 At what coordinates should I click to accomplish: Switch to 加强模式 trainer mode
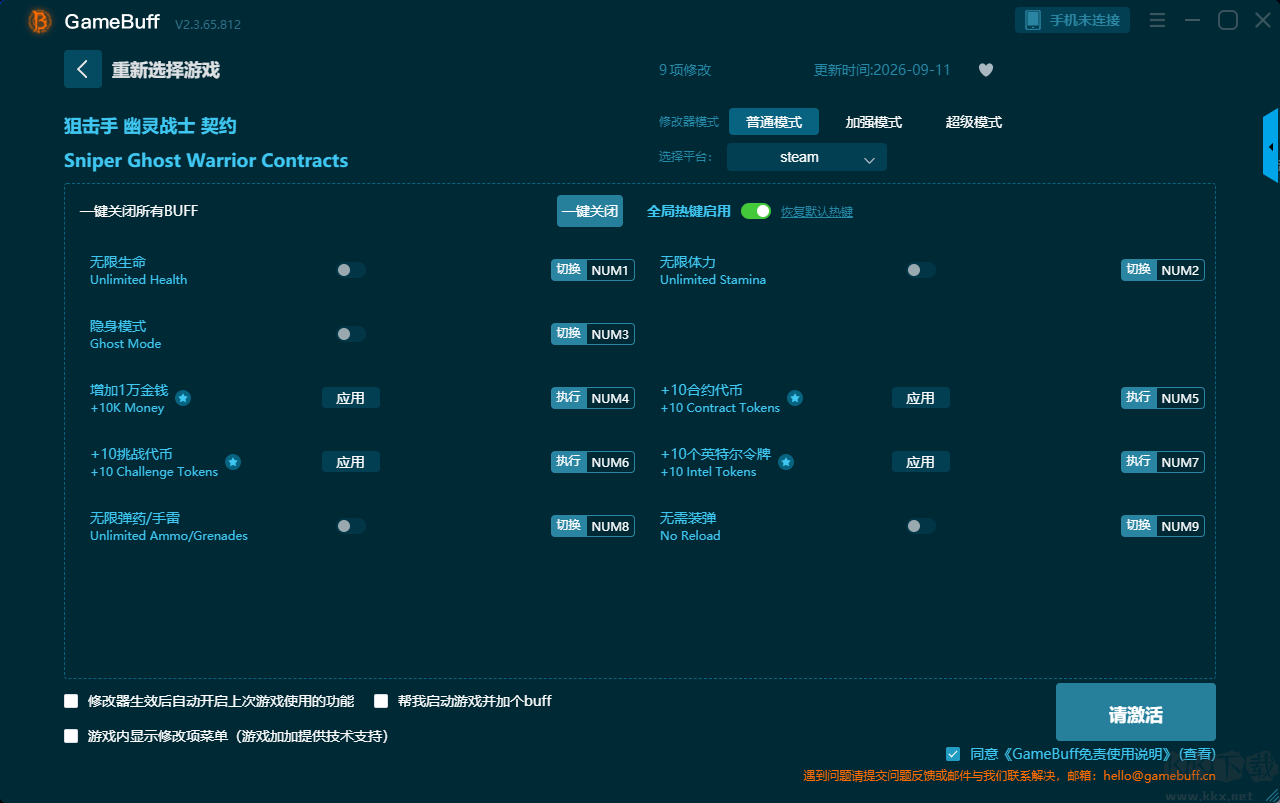click(874, 122)
